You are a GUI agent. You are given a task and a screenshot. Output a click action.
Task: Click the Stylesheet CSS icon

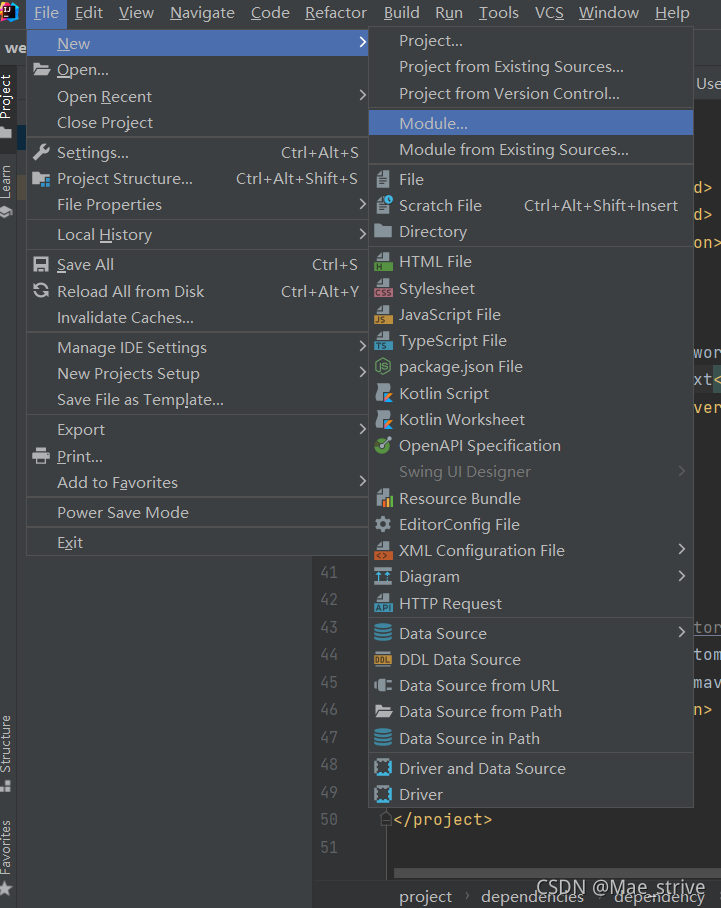pos(383,288)
